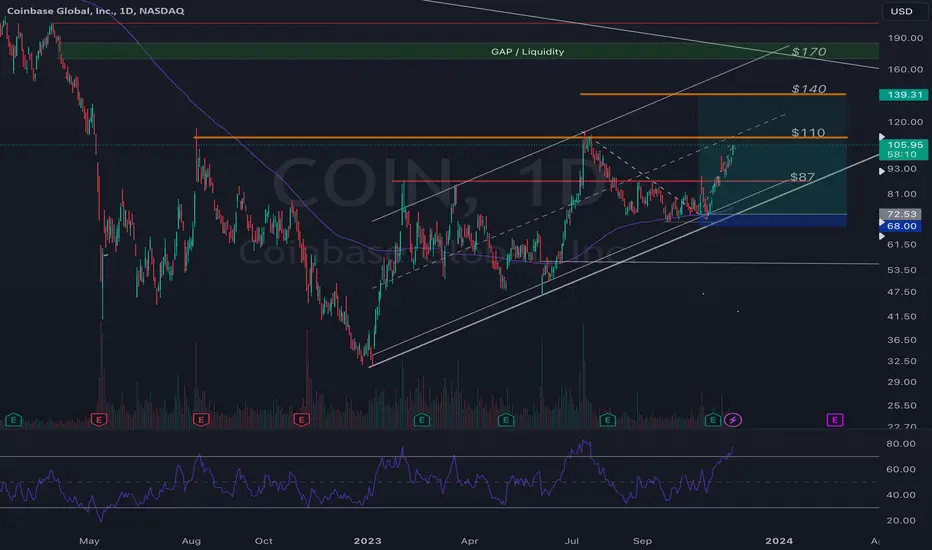Click the Oct label on time axis
Image resolution: width=932 pixels, height=550 pixels.
[x=263, y=541]
